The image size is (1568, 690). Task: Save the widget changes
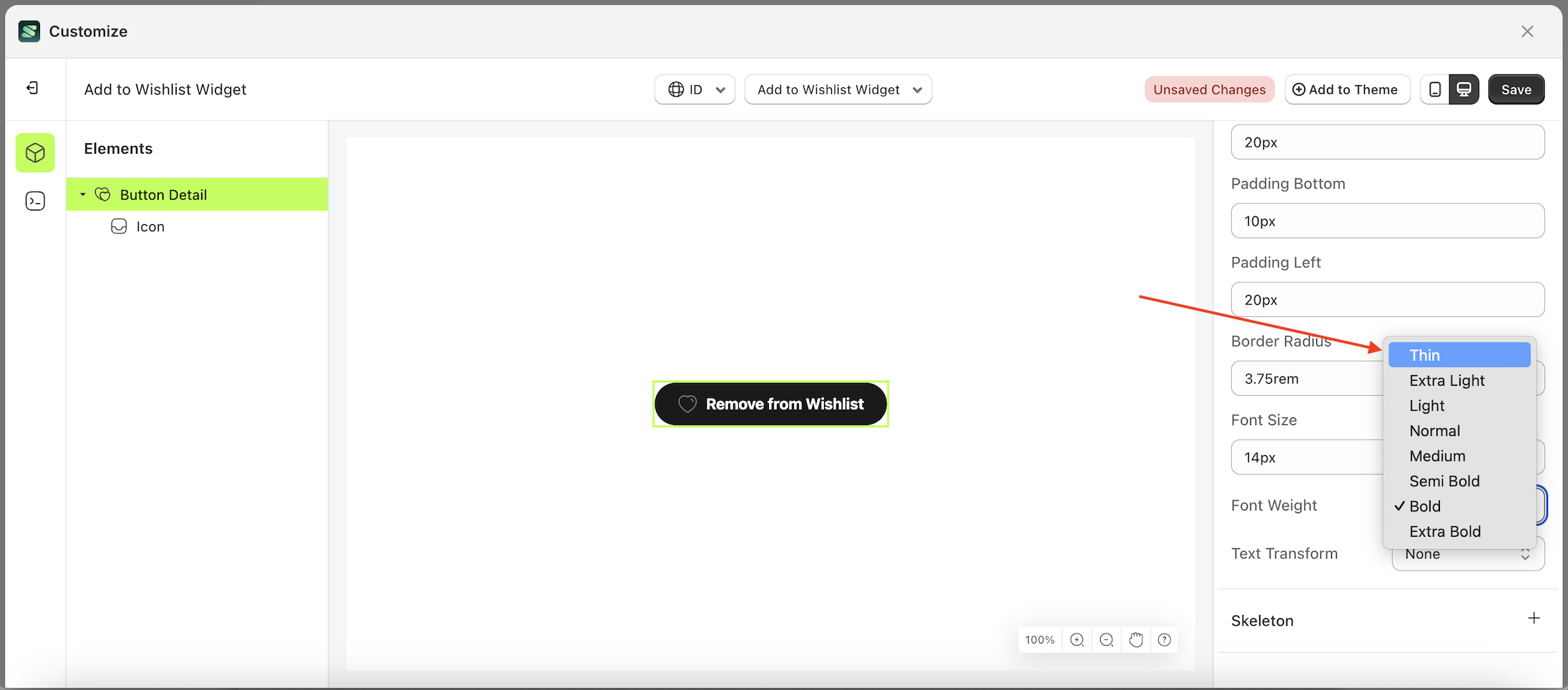click(1516, 89)
